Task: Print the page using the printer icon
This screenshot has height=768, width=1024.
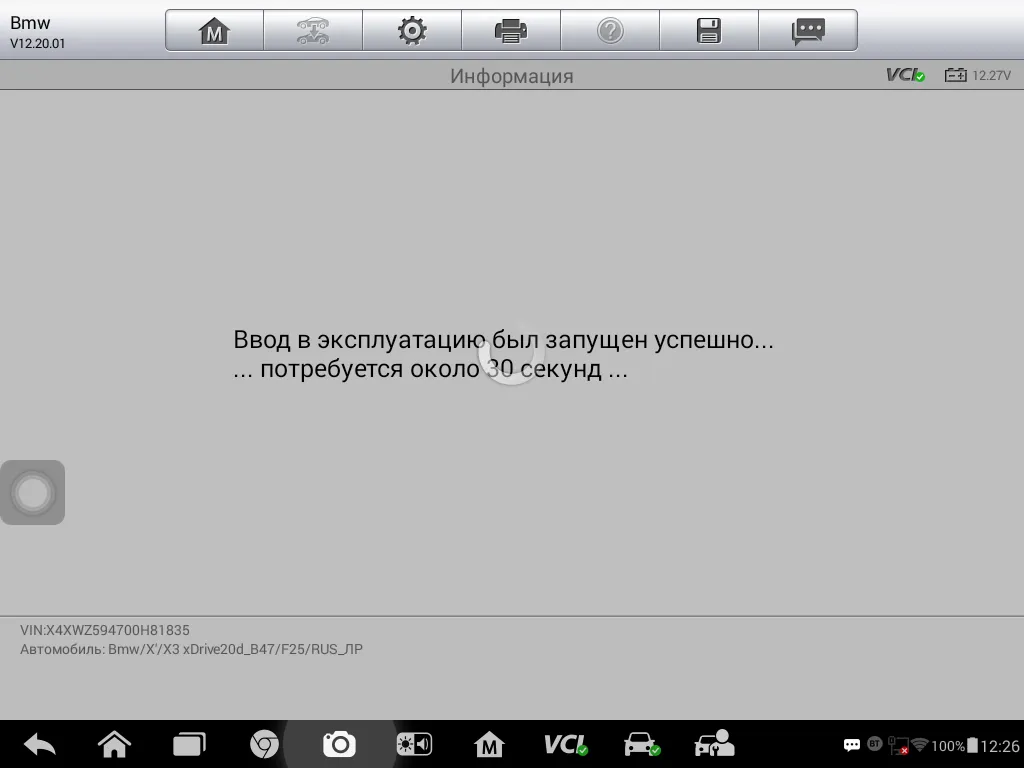Action: coord(511,31)
